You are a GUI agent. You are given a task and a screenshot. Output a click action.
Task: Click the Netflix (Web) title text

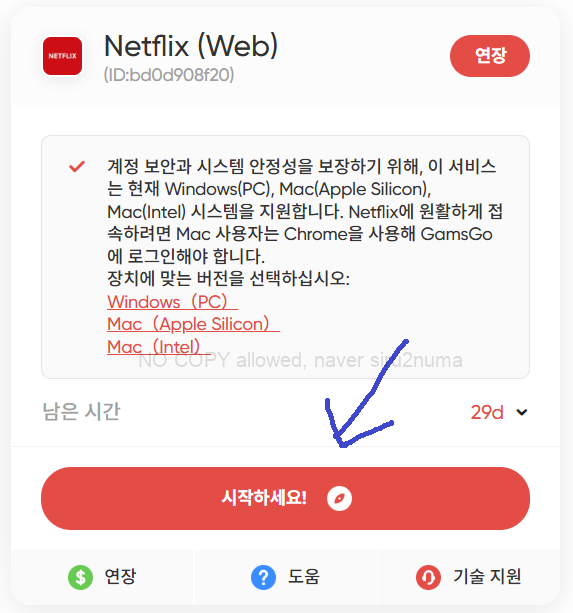pos(191,46)
